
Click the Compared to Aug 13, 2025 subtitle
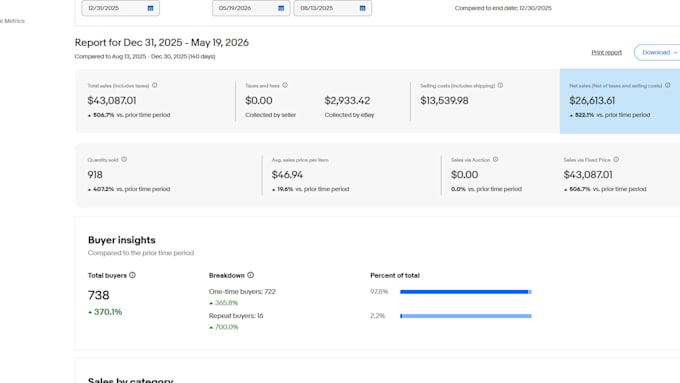[145, 56]
